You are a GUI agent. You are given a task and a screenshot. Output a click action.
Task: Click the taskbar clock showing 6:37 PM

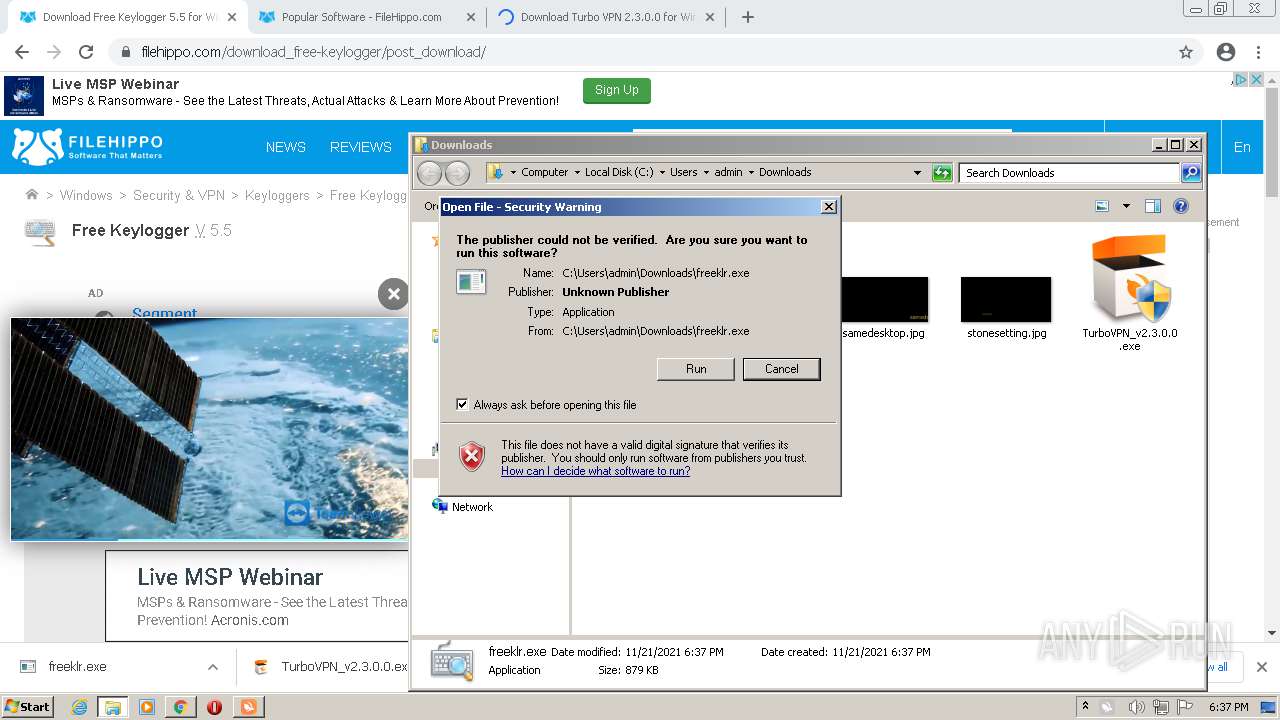[x=1228, y=707]
